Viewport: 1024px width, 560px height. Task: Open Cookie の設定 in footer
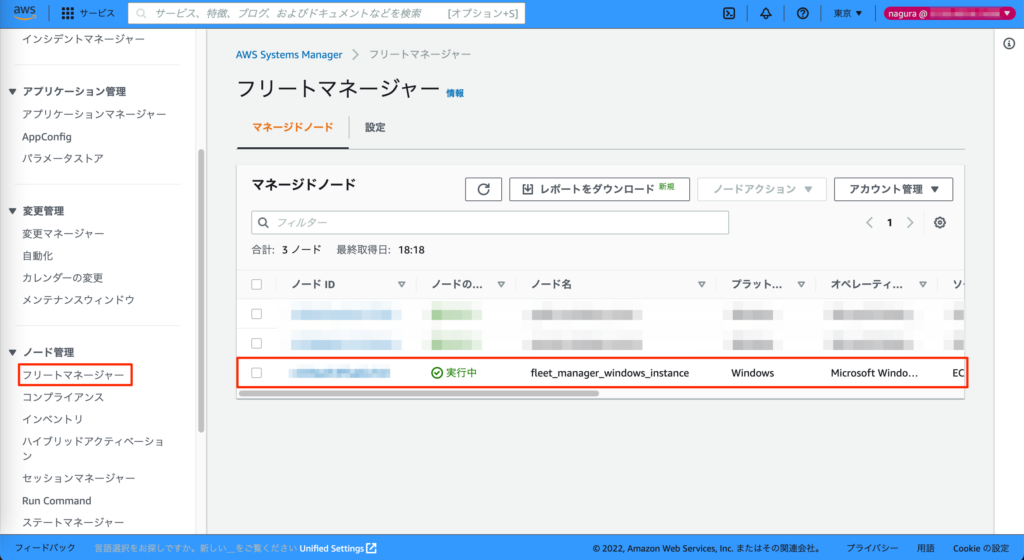[981, 548]
